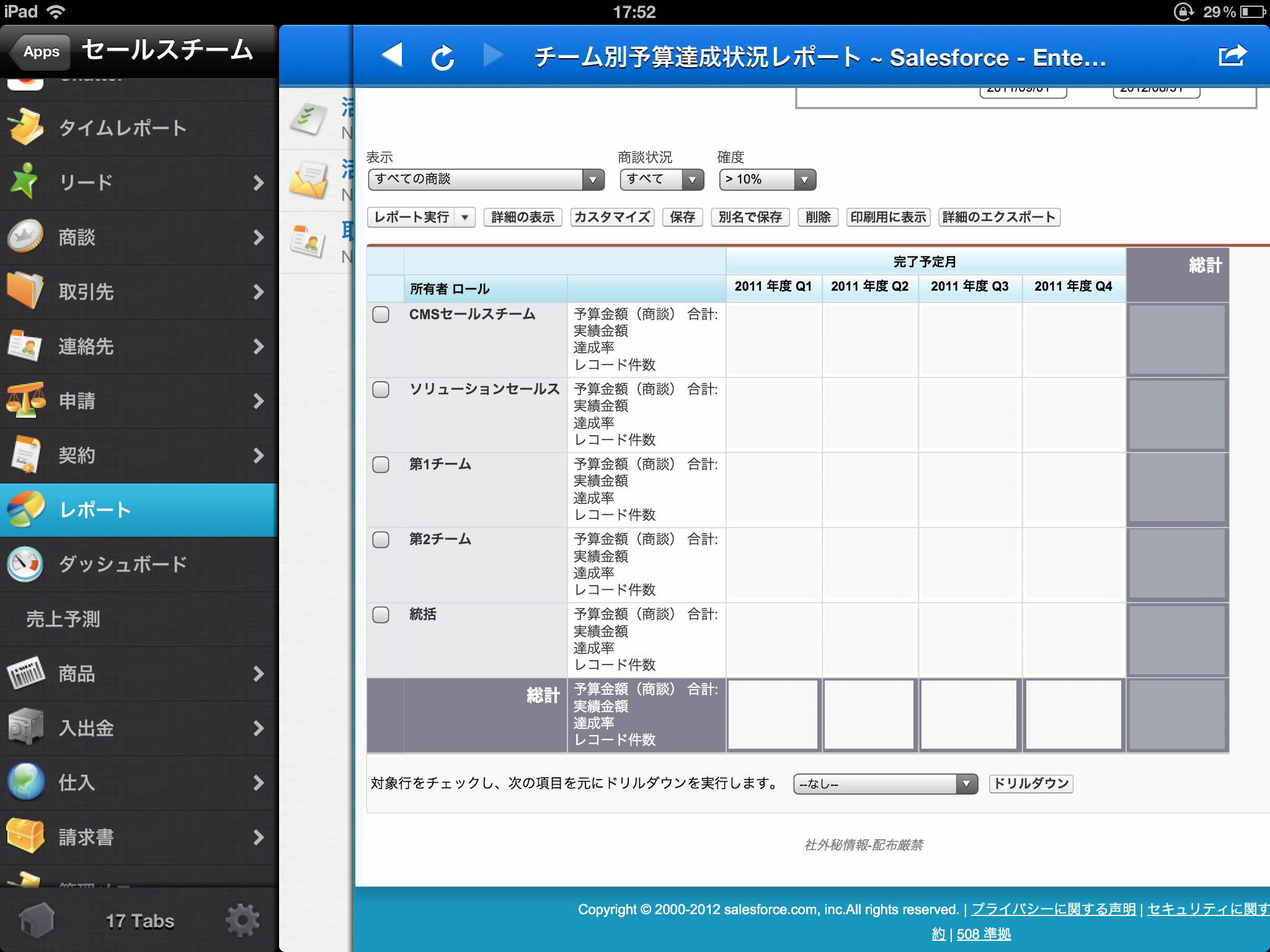Open the drilldown field dropdown (--なし--)

pyautogui.click(x=886, y=784)
